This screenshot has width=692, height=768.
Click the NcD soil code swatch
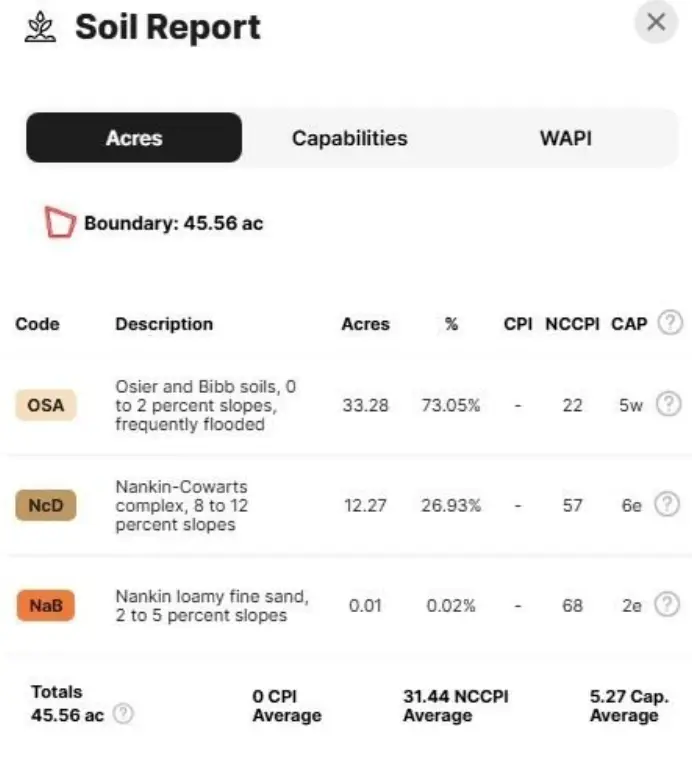[x=46, y=505]
